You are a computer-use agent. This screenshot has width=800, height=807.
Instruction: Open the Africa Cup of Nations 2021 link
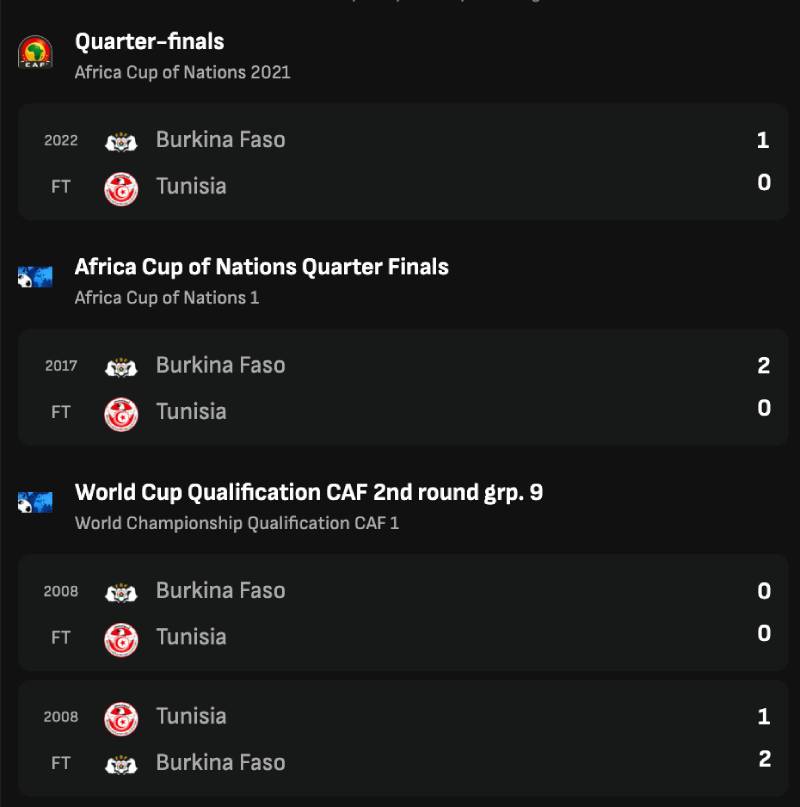tap(182, 73)
